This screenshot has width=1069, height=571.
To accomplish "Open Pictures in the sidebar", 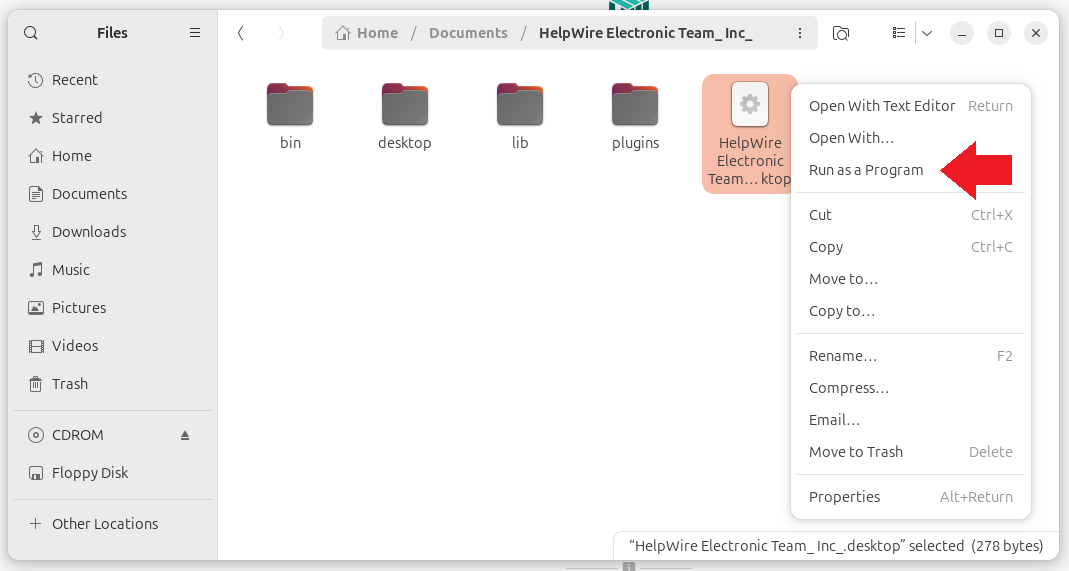I will click(112, 308).
